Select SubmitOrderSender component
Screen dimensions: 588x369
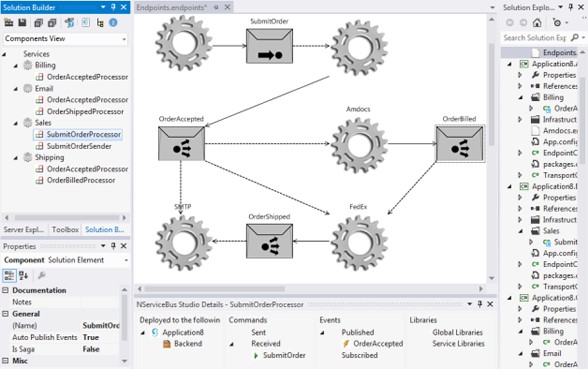click(x=79, y=146)
